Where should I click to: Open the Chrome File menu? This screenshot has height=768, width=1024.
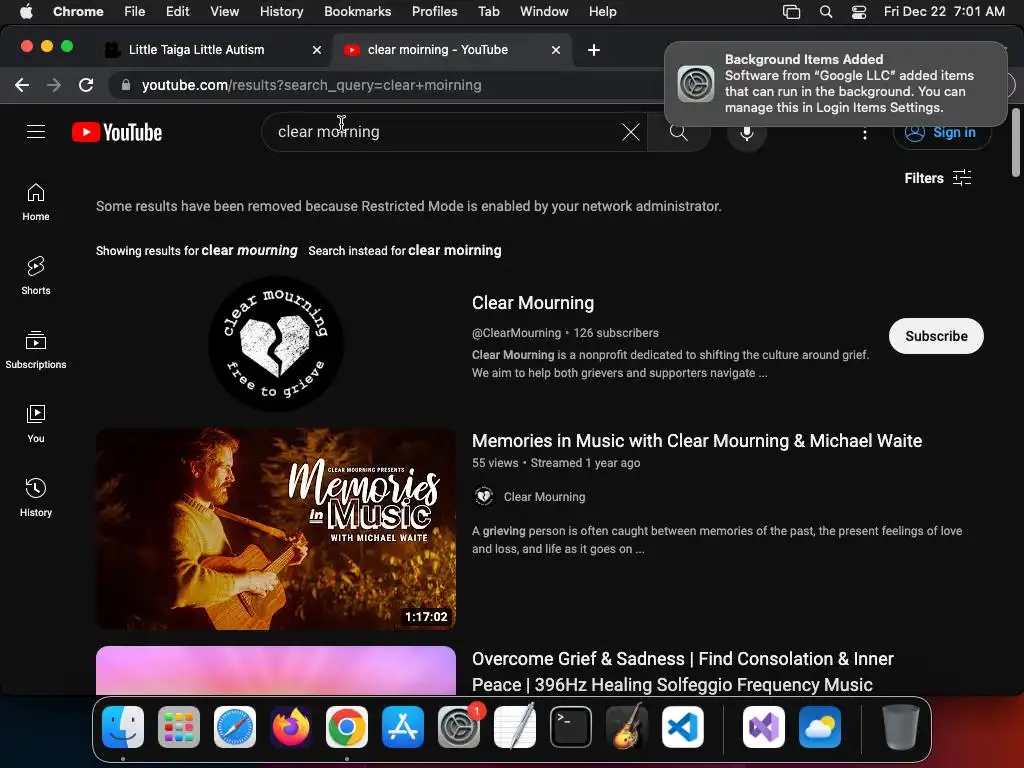(x=135, y=11)
